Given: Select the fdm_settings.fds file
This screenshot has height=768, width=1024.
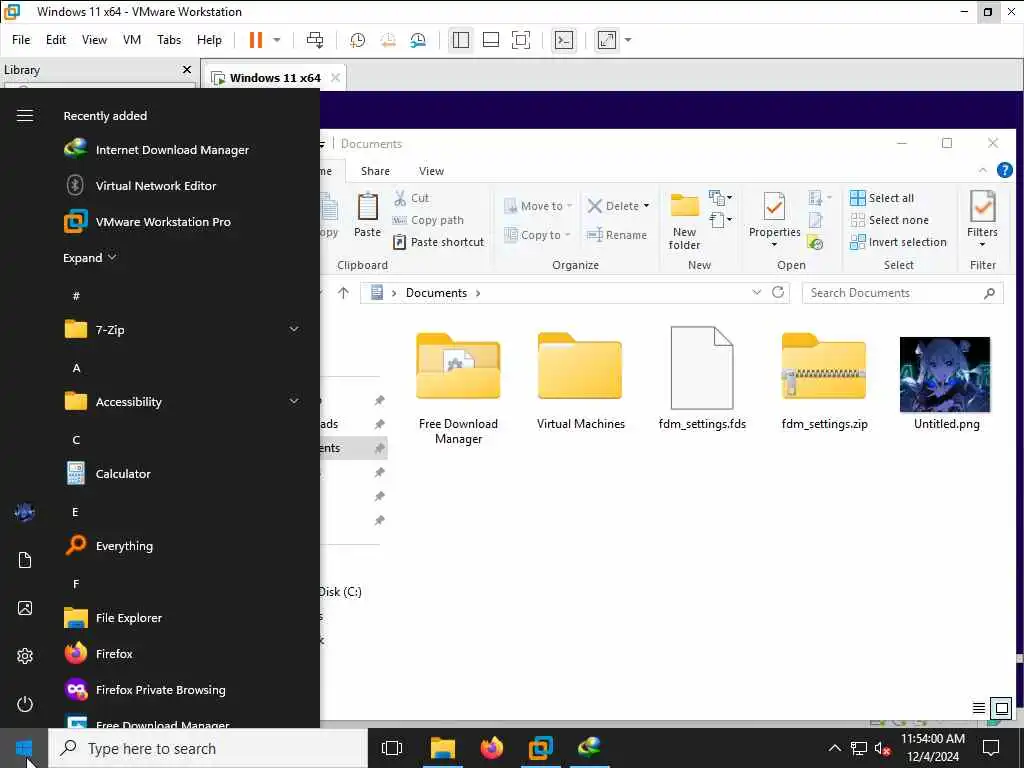Looking at the screenshot, I should [702, 379].
